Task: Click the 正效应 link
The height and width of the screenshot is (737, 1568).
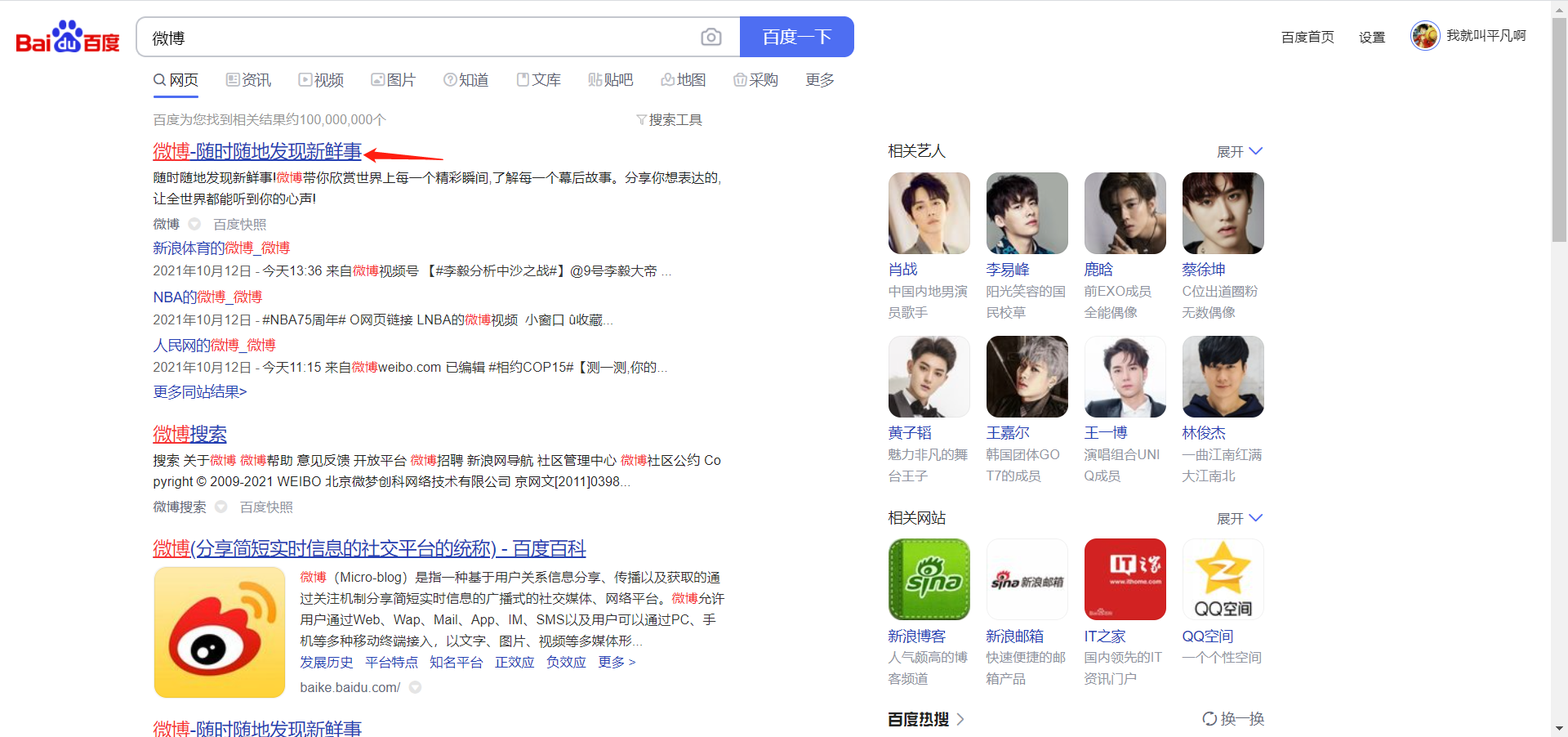Action: point(514,662)
